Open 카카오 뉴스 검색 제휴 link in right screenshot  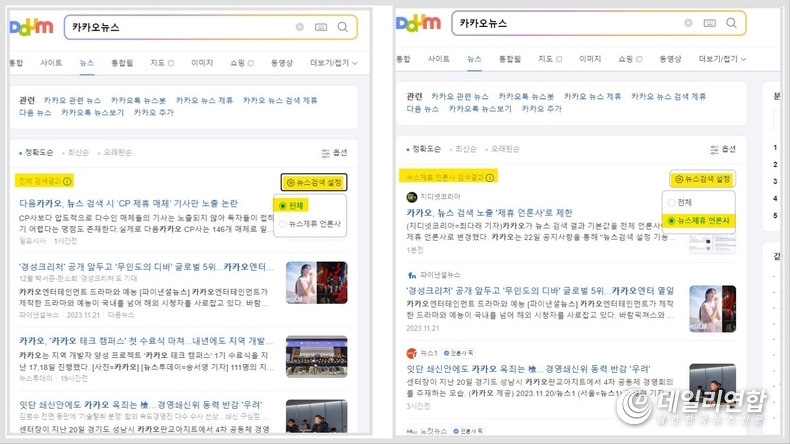[668, 96]
